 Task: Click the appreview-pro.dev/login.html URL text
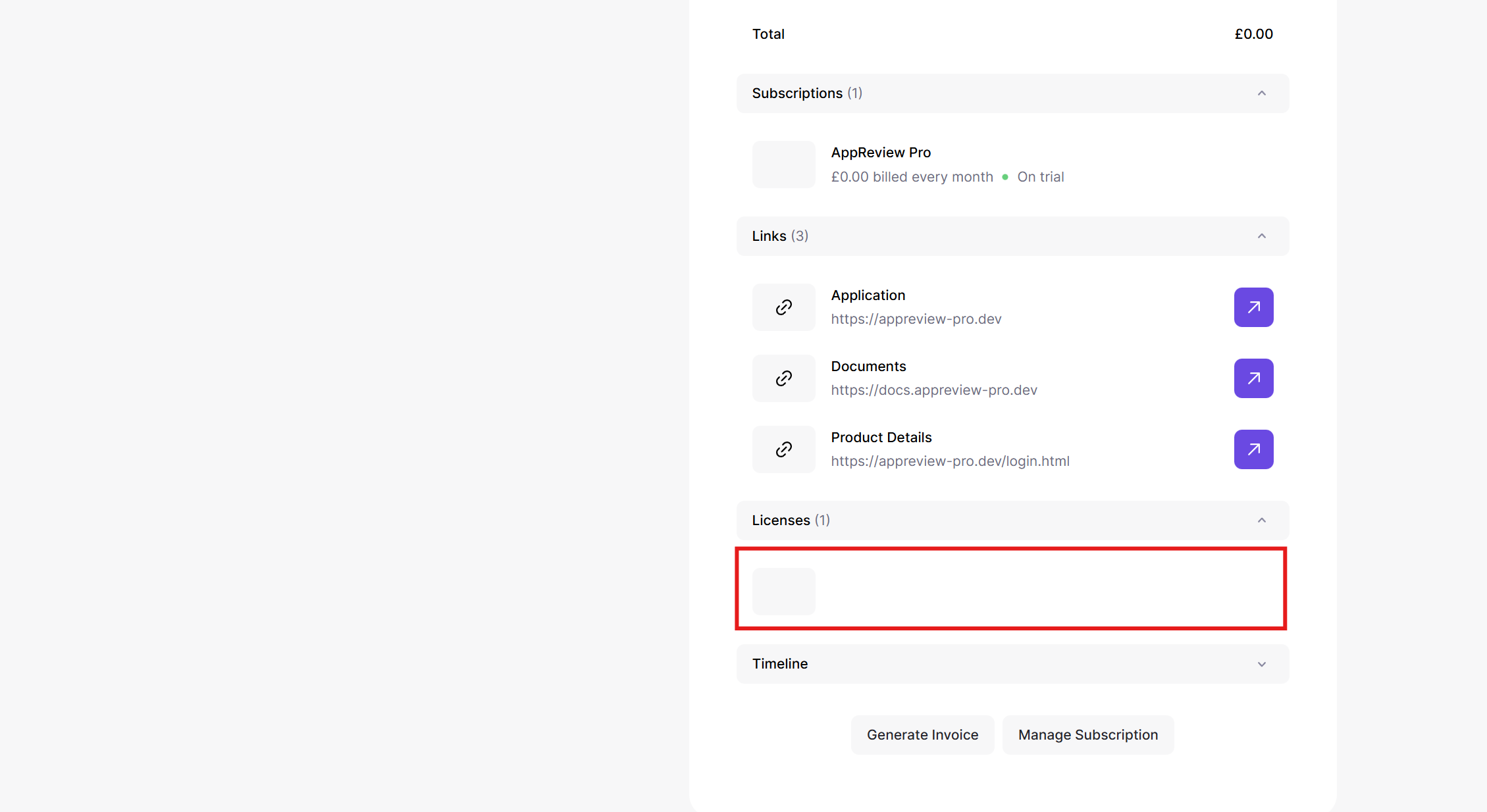pos(950,461)
